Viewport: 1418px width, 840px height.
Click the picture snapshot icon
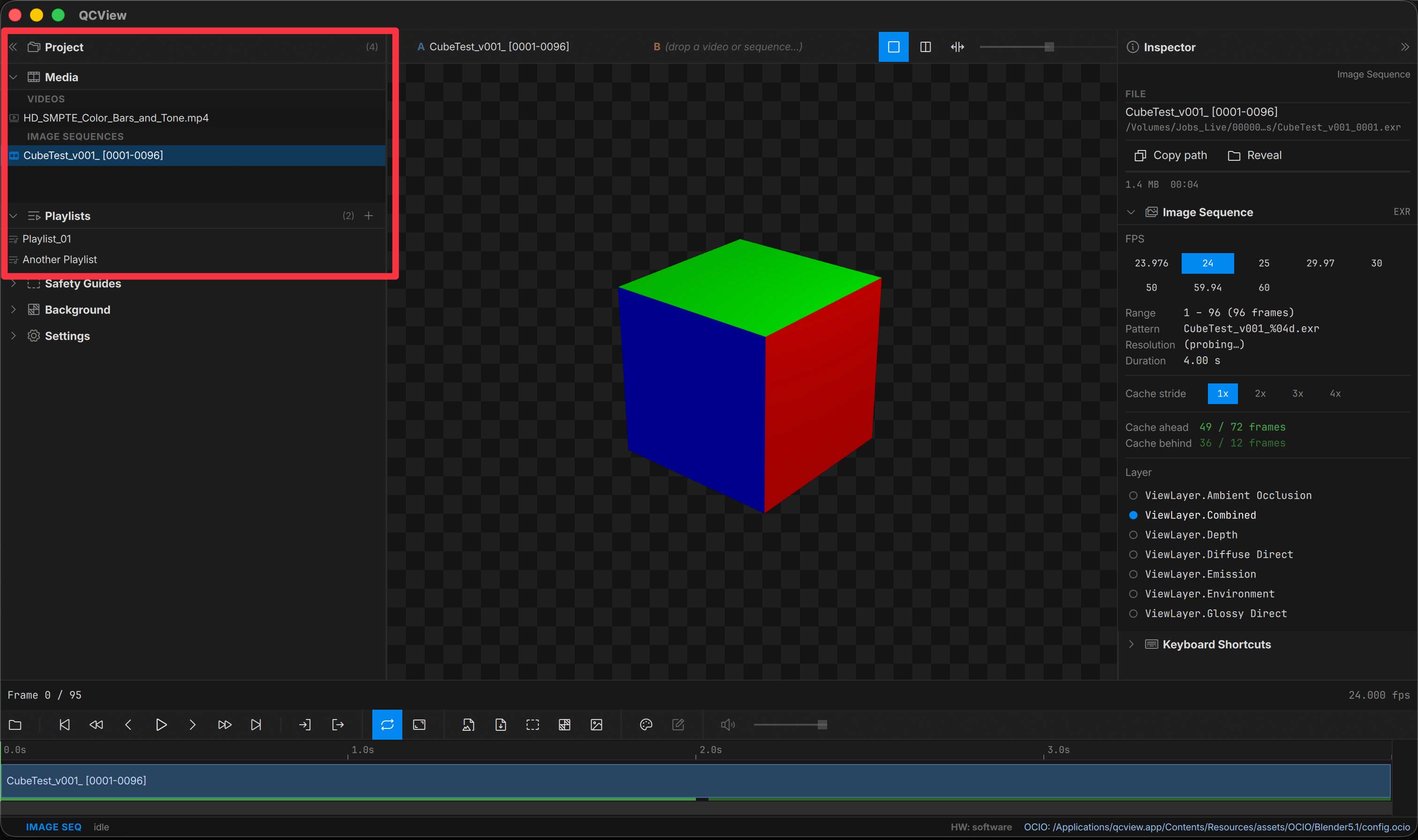596,725
